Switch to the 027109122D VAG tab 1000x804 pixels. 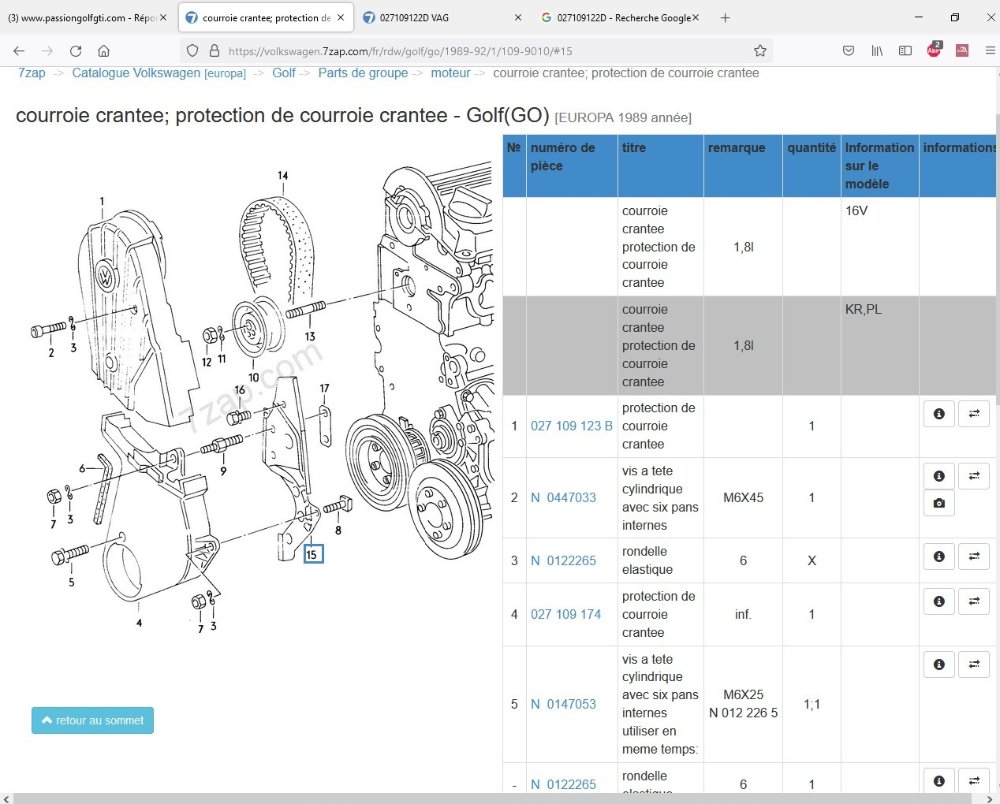point(415,18)
